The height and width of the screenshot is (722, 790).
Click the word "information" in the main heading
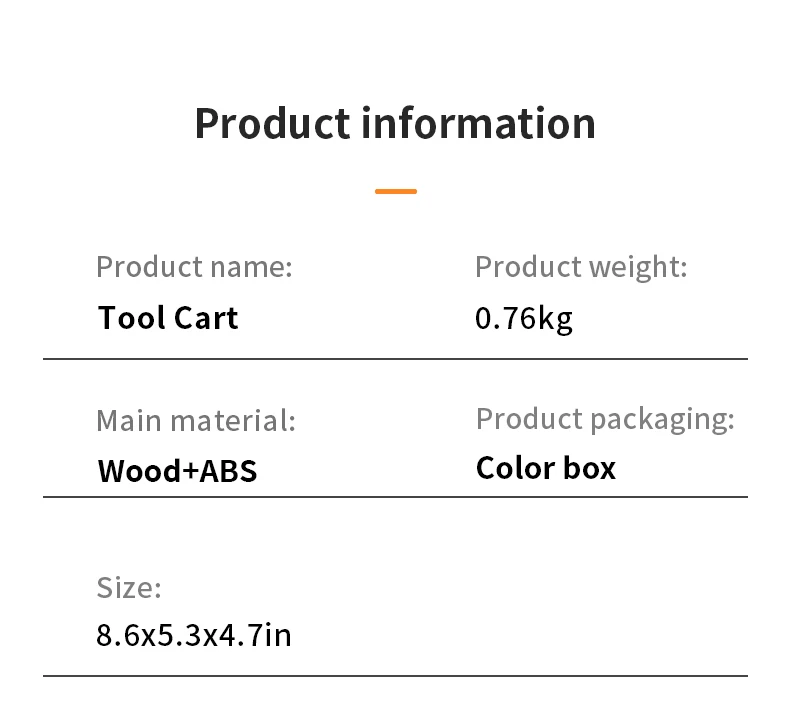478,124
